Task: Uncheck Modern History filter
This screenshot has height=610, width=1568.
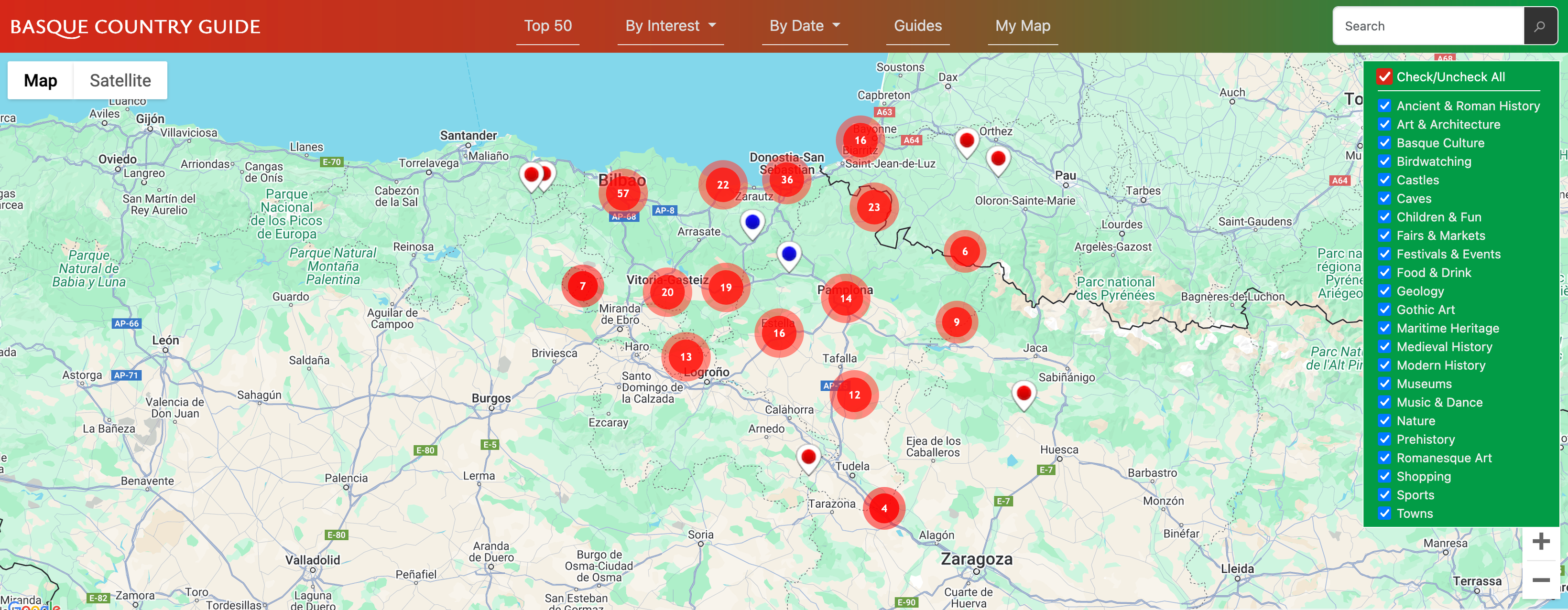Action: click(1384, 365)
